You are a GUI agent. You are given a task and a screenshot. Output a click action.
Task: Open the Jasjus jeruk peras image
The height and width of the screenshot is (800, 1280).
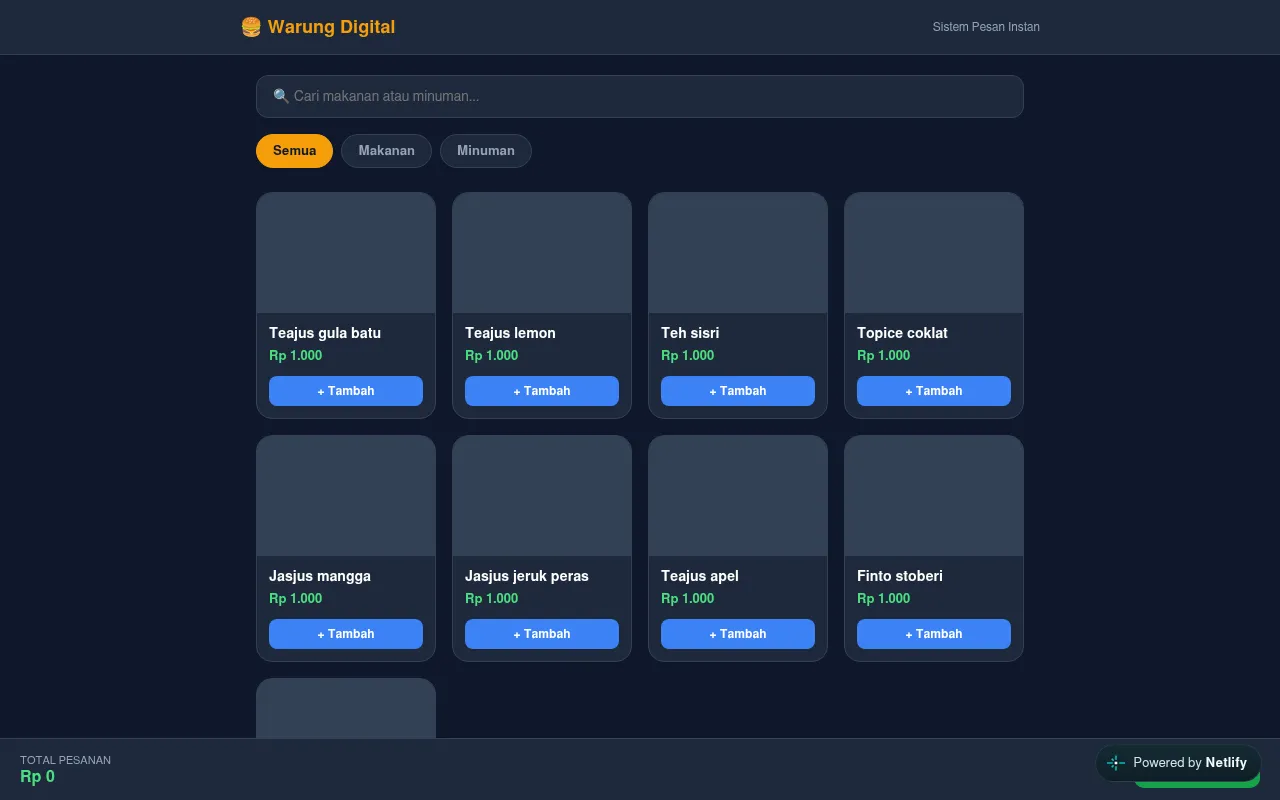click(x=542, y=496)
